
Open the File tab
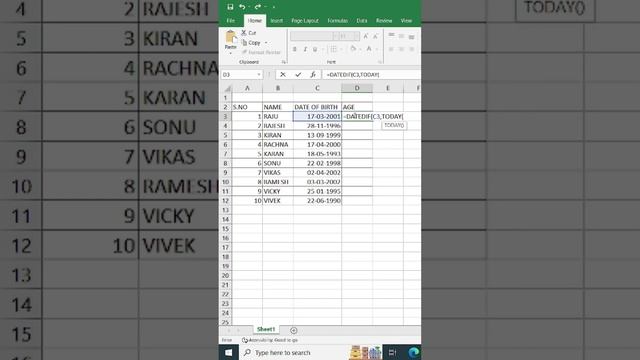coord(231,20)
